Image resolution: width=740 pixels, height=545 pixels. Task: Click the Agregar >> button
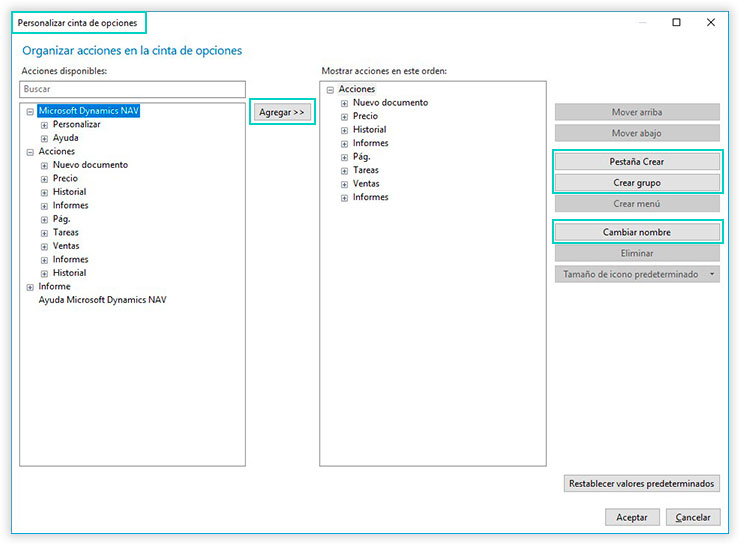tap(281, 112)
